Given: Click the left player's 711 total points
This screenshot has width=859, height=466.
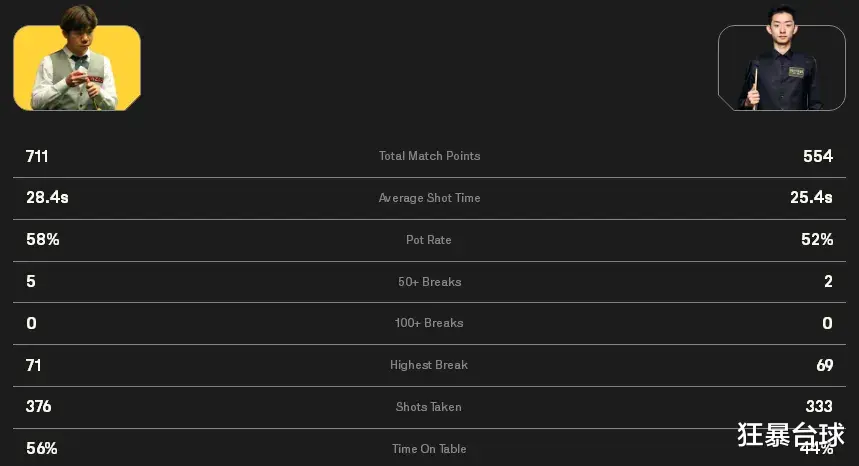Looking at the screenshot, I should [37, 157].
